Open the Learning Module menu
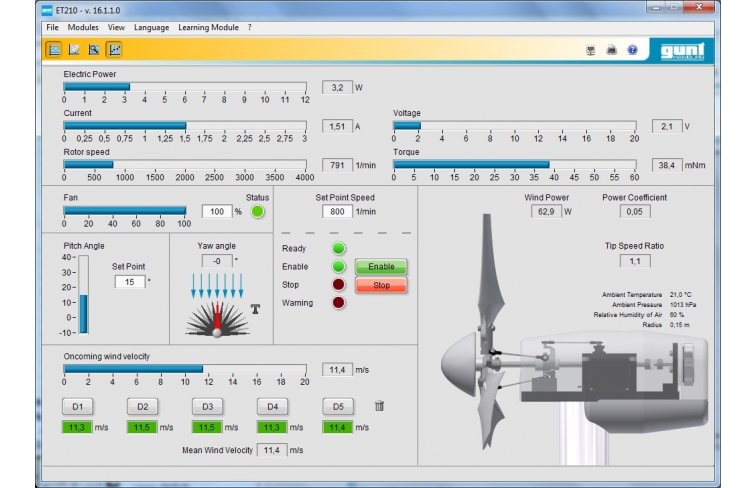This screenshot has height=488, width=755. tap(208, 27)
